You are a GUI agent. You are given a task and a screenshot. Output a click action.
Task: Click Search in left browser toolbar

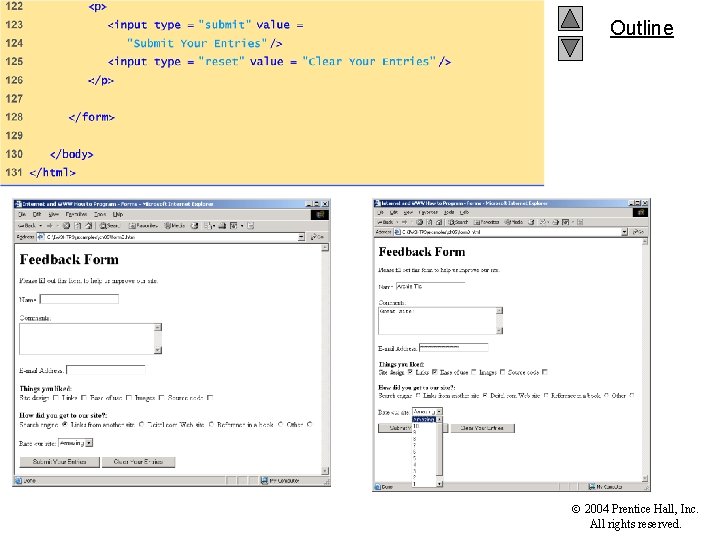[109, 225]
